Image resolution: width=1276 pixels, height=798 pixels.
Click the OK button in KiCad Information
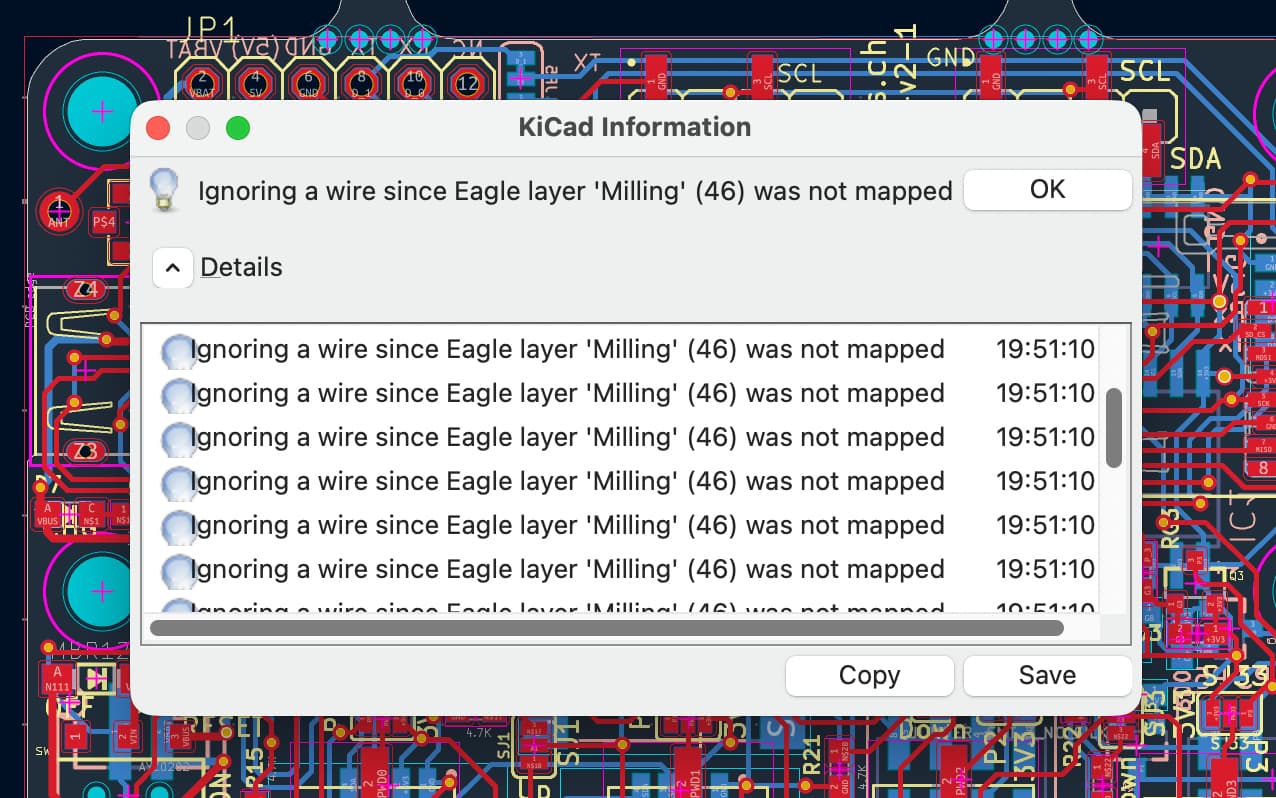[x=1047, y=190]
